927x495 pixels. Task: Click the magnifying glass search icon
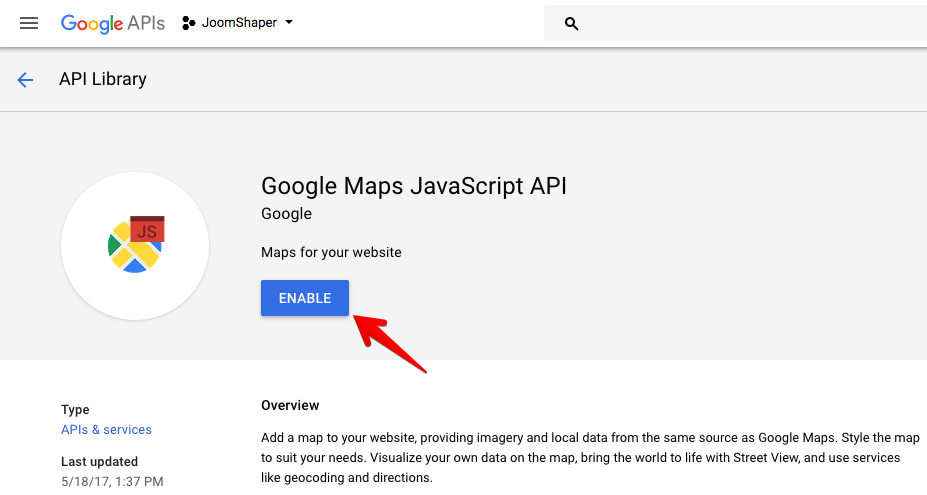(x=572, y=24)
